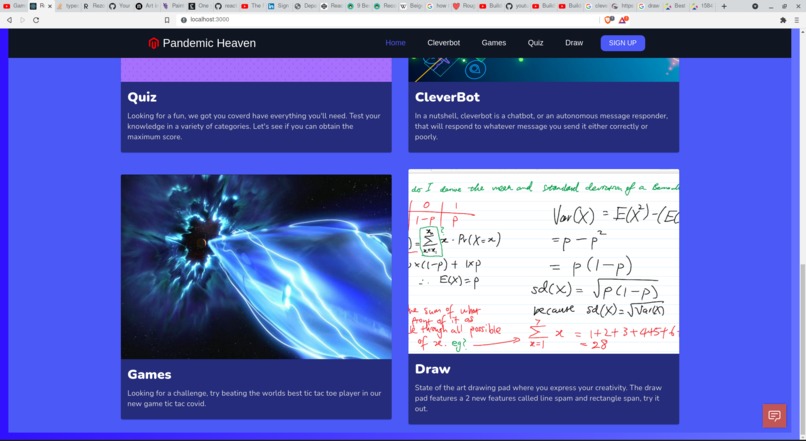This screenshot has width=806, height=441.
Task: Open Cleverbot from the navbar
Action: coord(444,43)
